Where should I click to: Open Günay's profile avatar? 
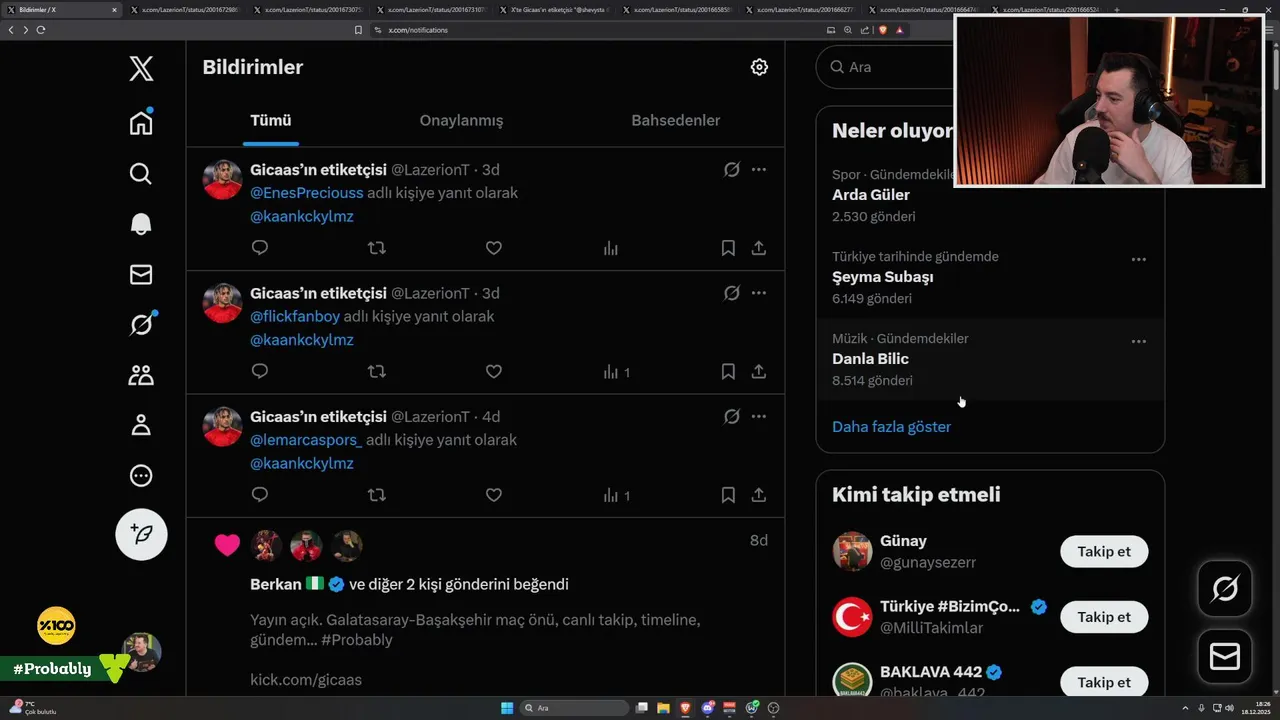click(852, 552)
